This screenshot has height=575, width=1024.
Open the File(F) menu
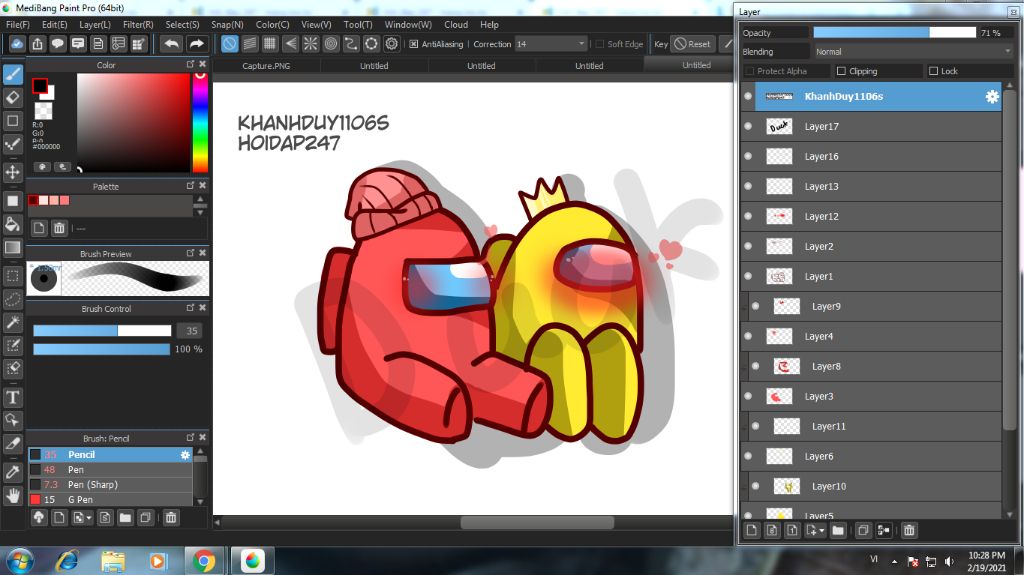[18, 24]
